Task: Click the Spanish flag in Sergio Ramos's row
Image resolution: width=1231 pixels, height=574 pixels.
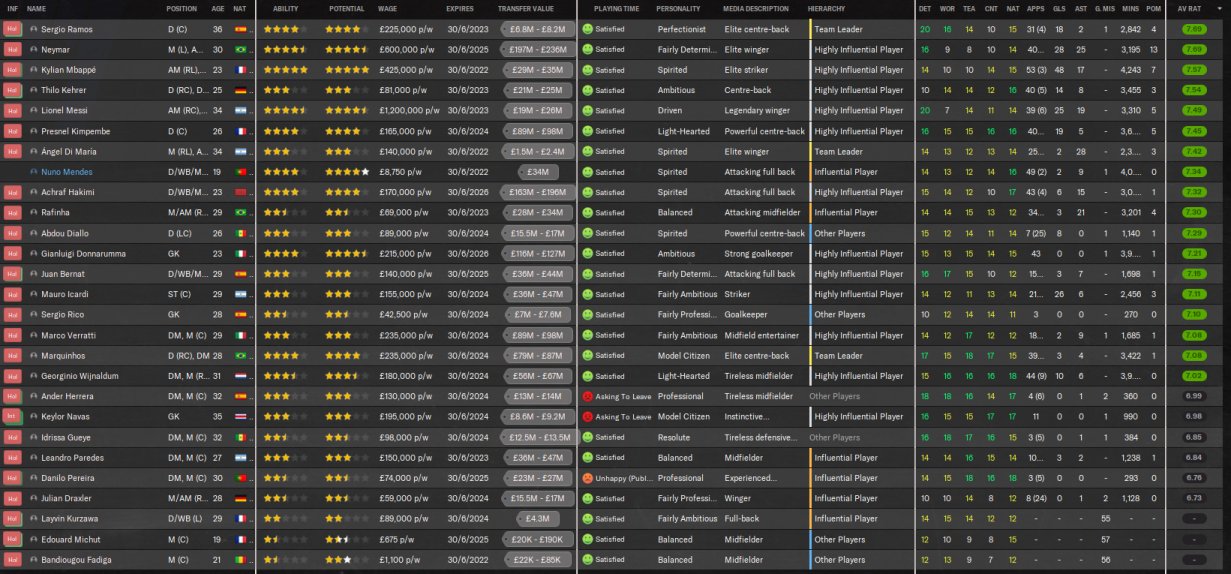Action: tap(240, 29)
